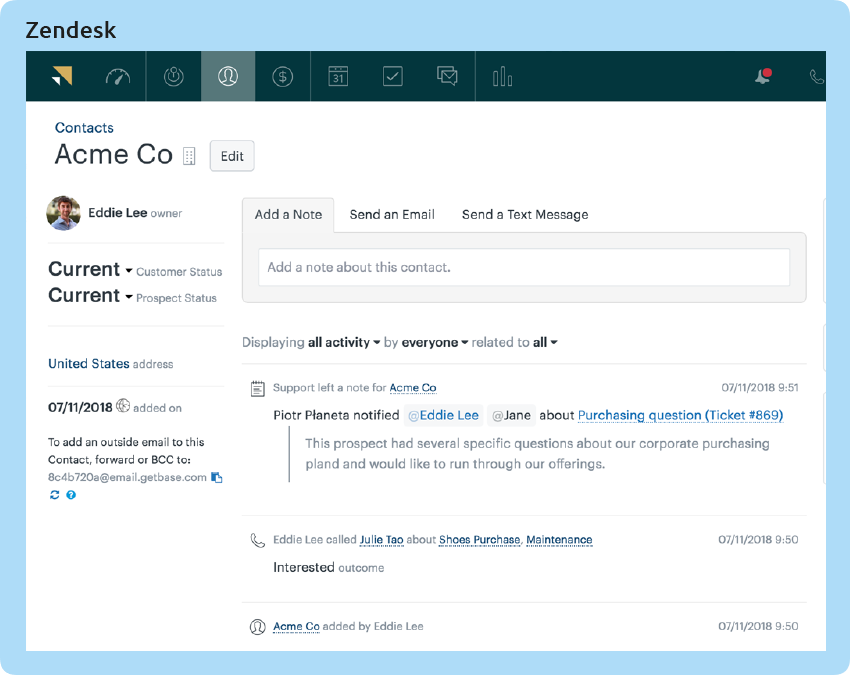
Task: Select the Add a Note tab
Action: pyautogui.click(x=288, y=215)
